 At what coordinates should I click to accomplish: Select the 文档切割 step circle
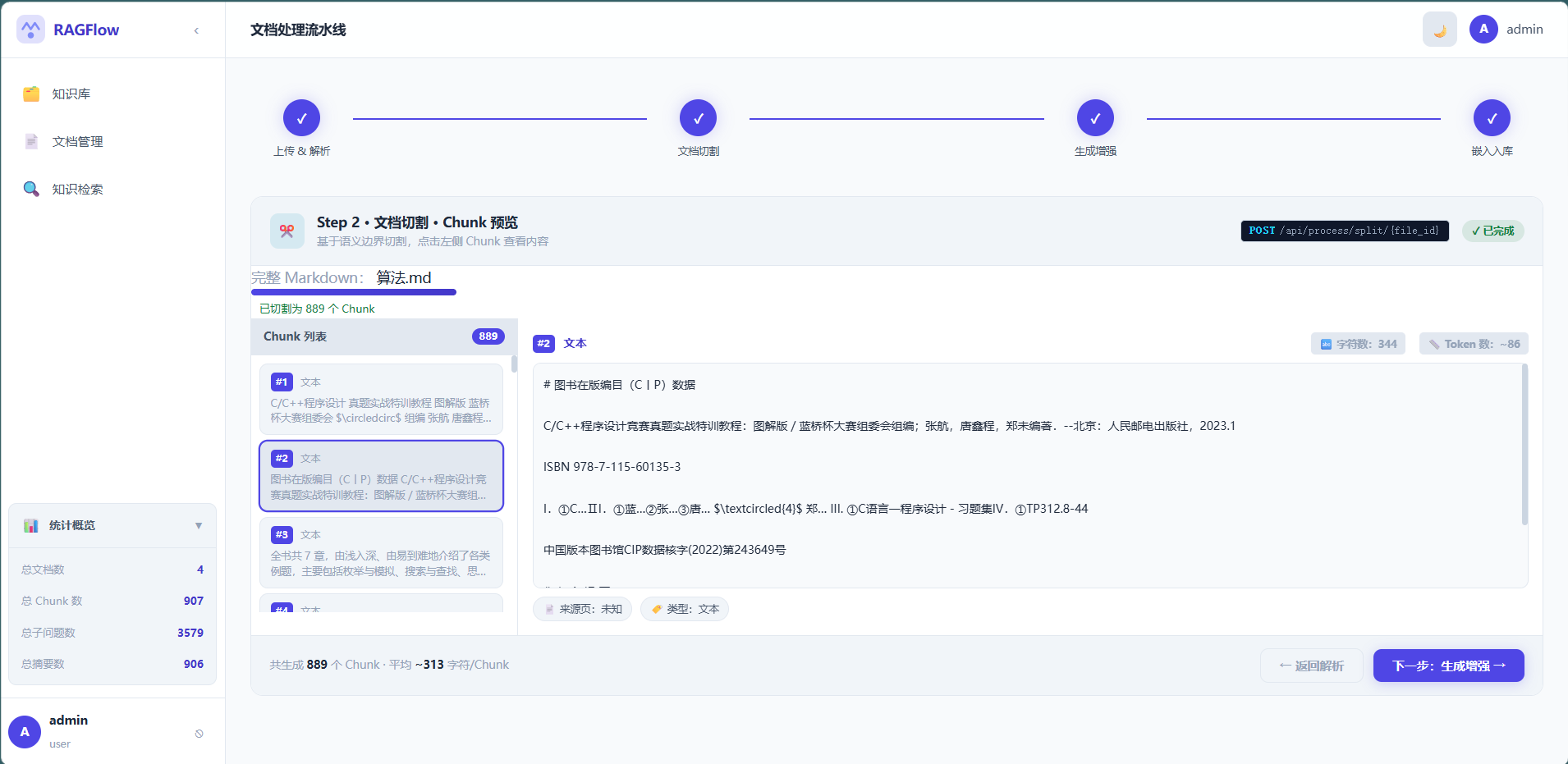(698, 118)
